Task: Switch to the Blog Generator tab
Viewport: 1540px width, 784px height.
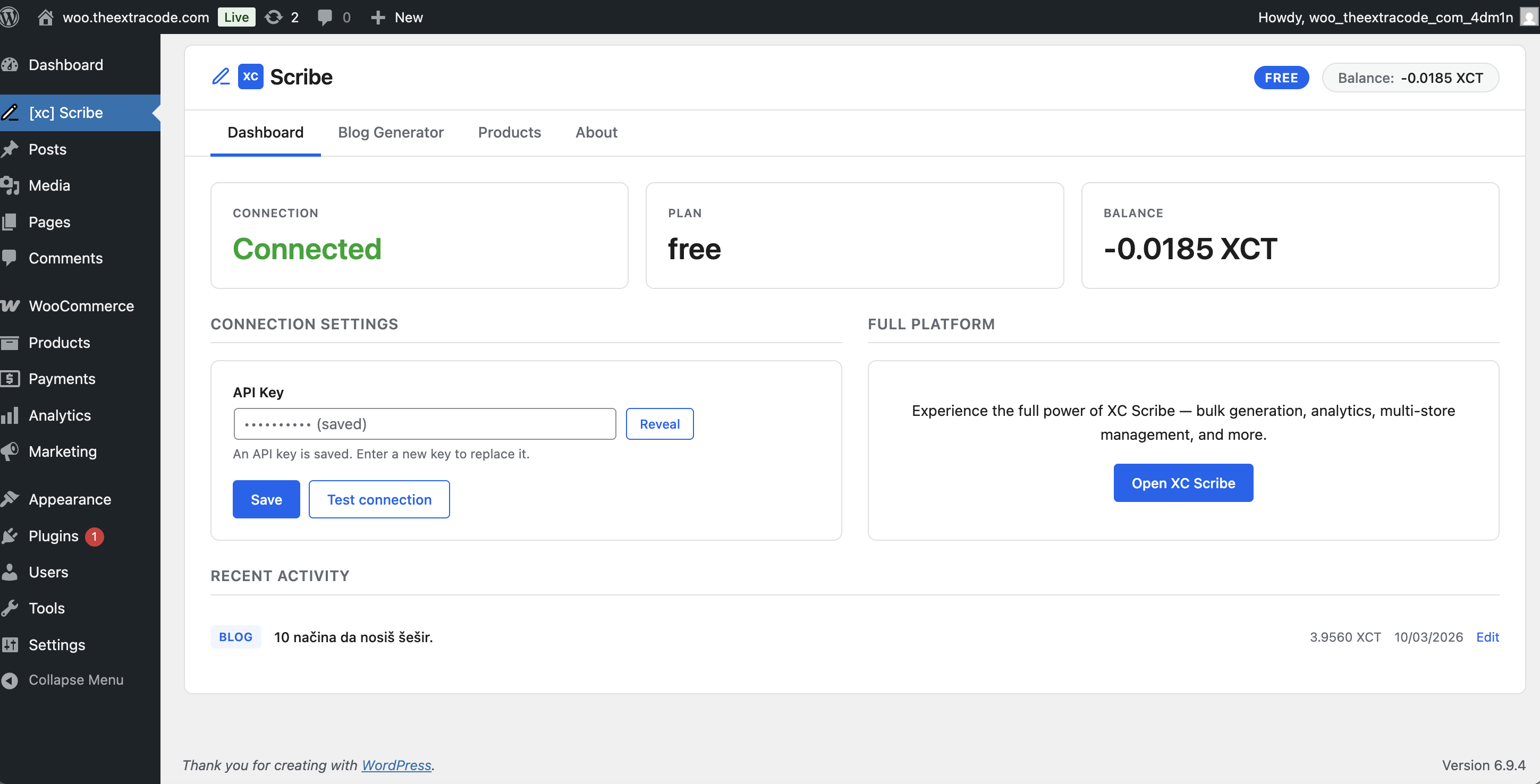Action: [391, 132]
